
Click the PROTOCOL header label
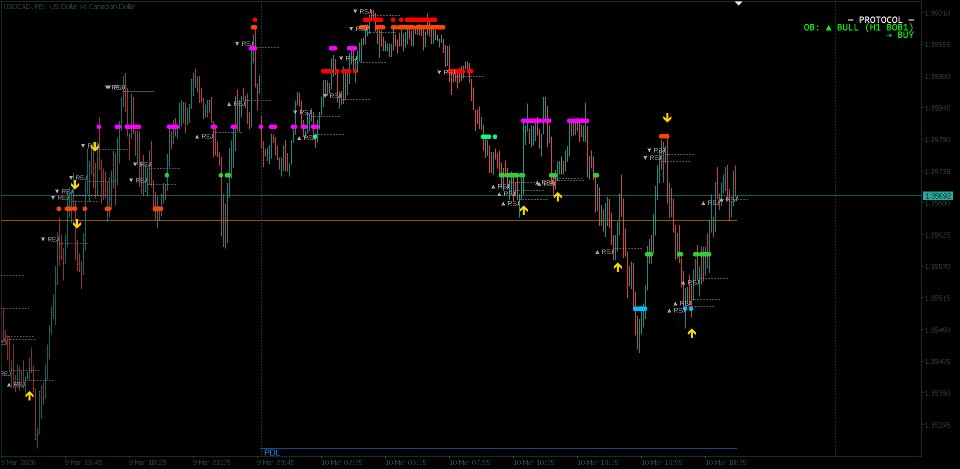[x=880, y=20]
